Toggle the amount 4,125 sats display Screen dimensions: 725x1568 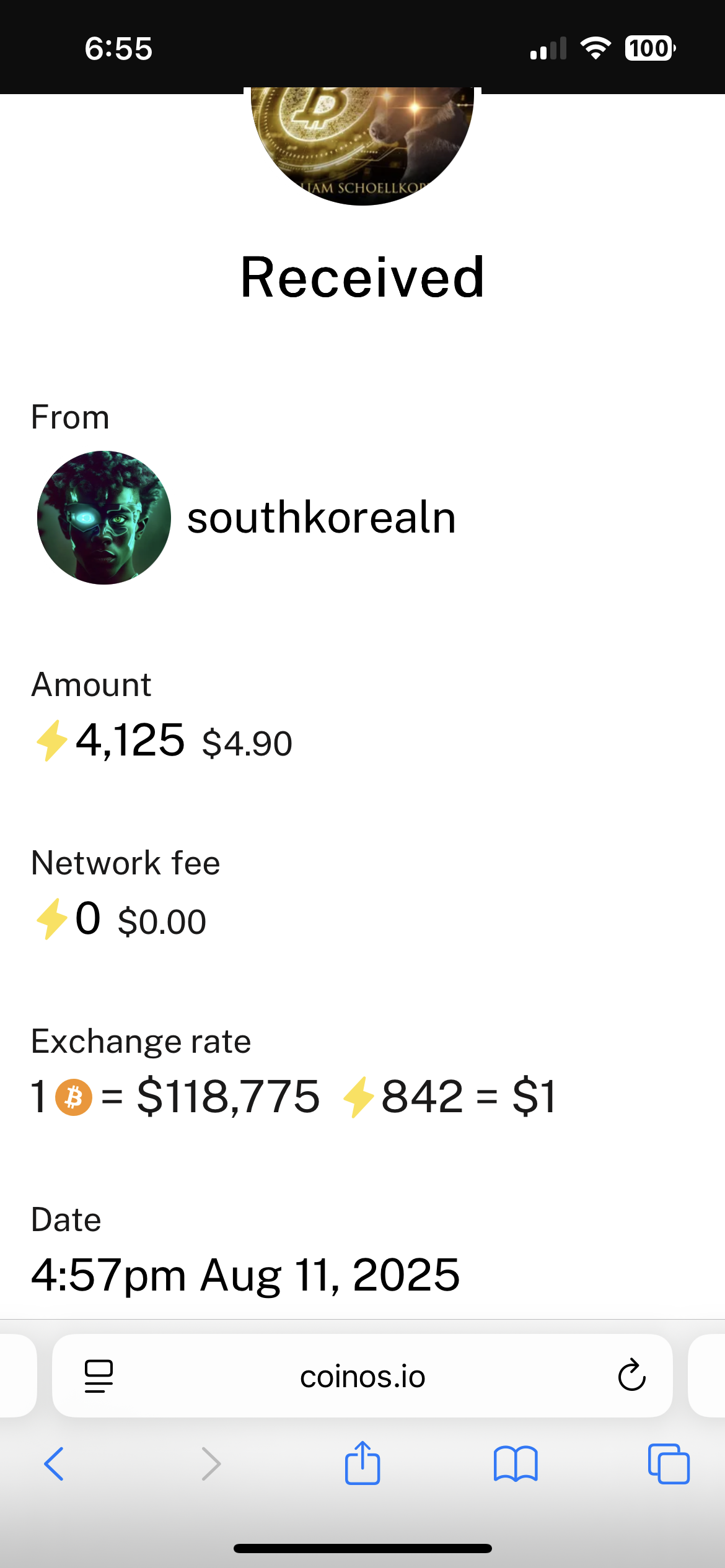click(130, 740)
